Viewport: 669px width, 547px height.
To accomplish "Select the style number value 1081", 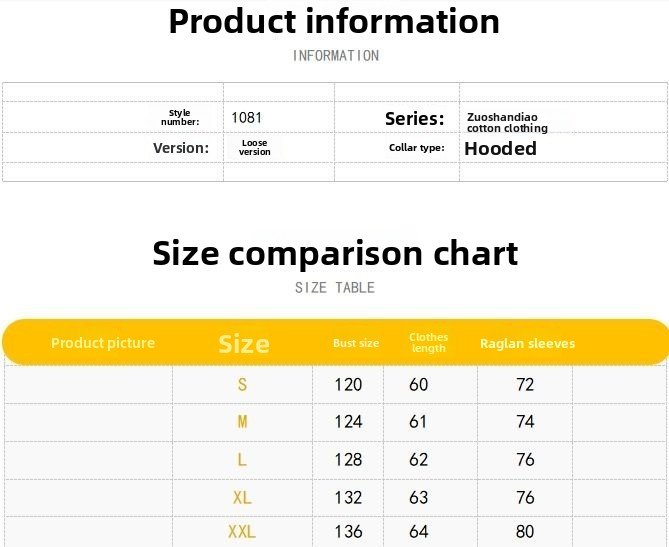I will coord(247,118).
